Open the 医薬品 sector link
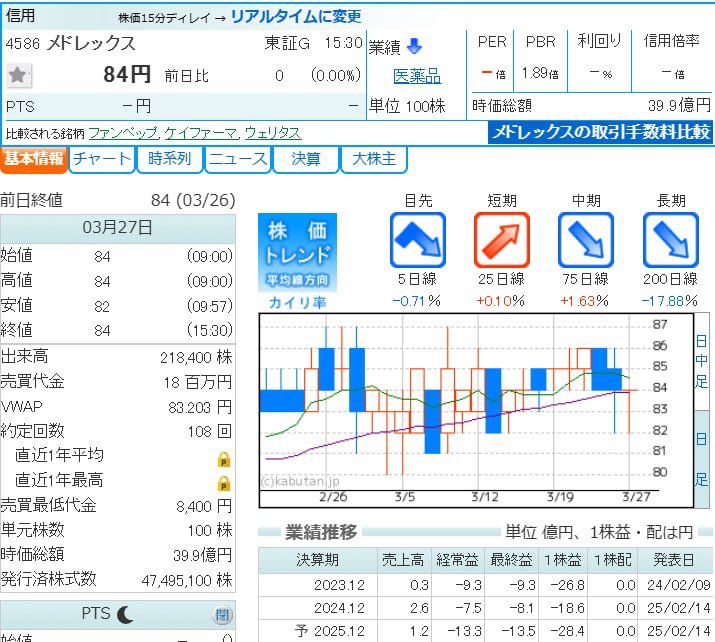 click(x=417, y=76)
